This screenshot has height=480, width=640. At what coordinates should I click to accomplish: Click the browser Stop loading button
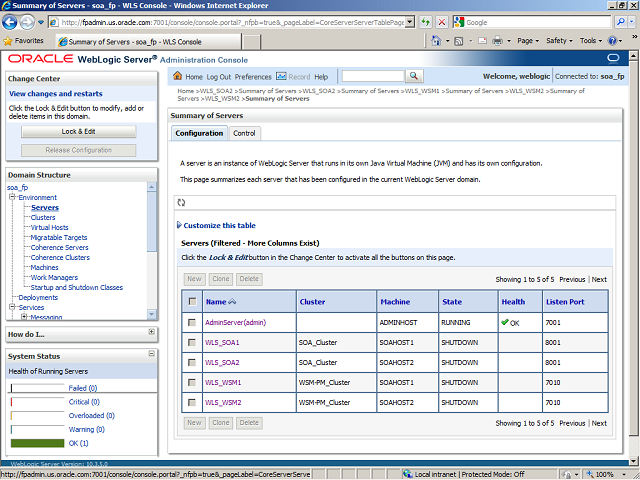[443, 22]
